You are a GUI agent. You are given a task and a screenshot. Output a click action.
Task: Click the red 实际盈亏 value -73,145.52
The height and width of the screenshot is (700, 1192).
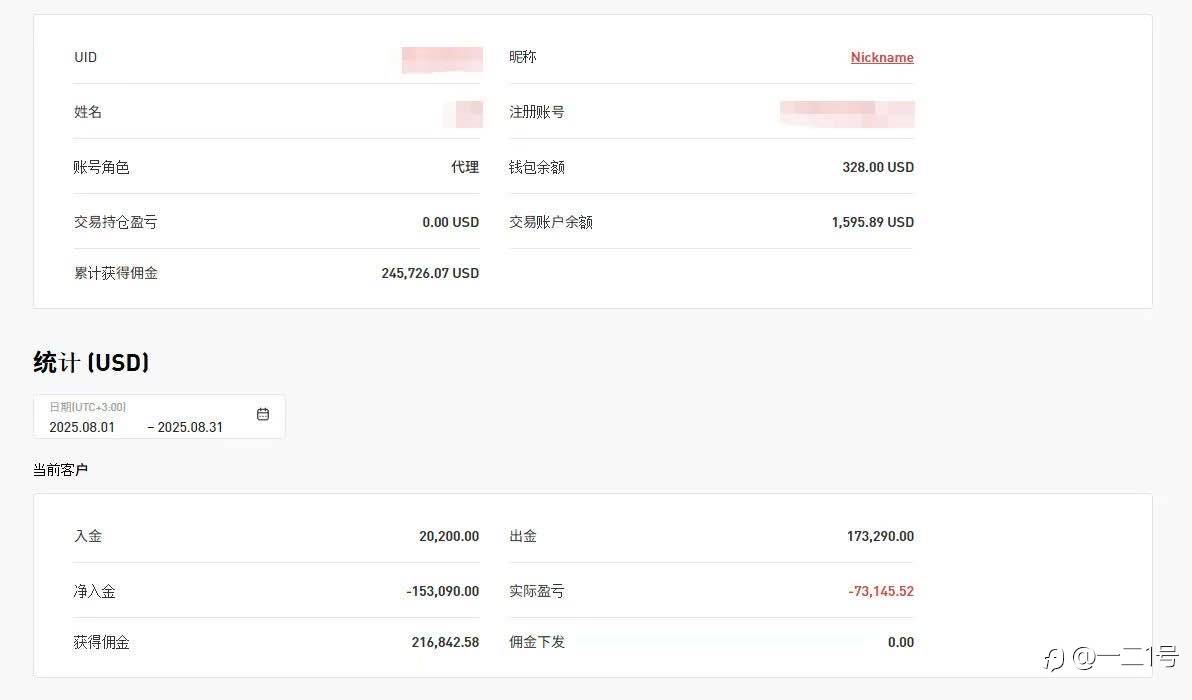point(881,591)
